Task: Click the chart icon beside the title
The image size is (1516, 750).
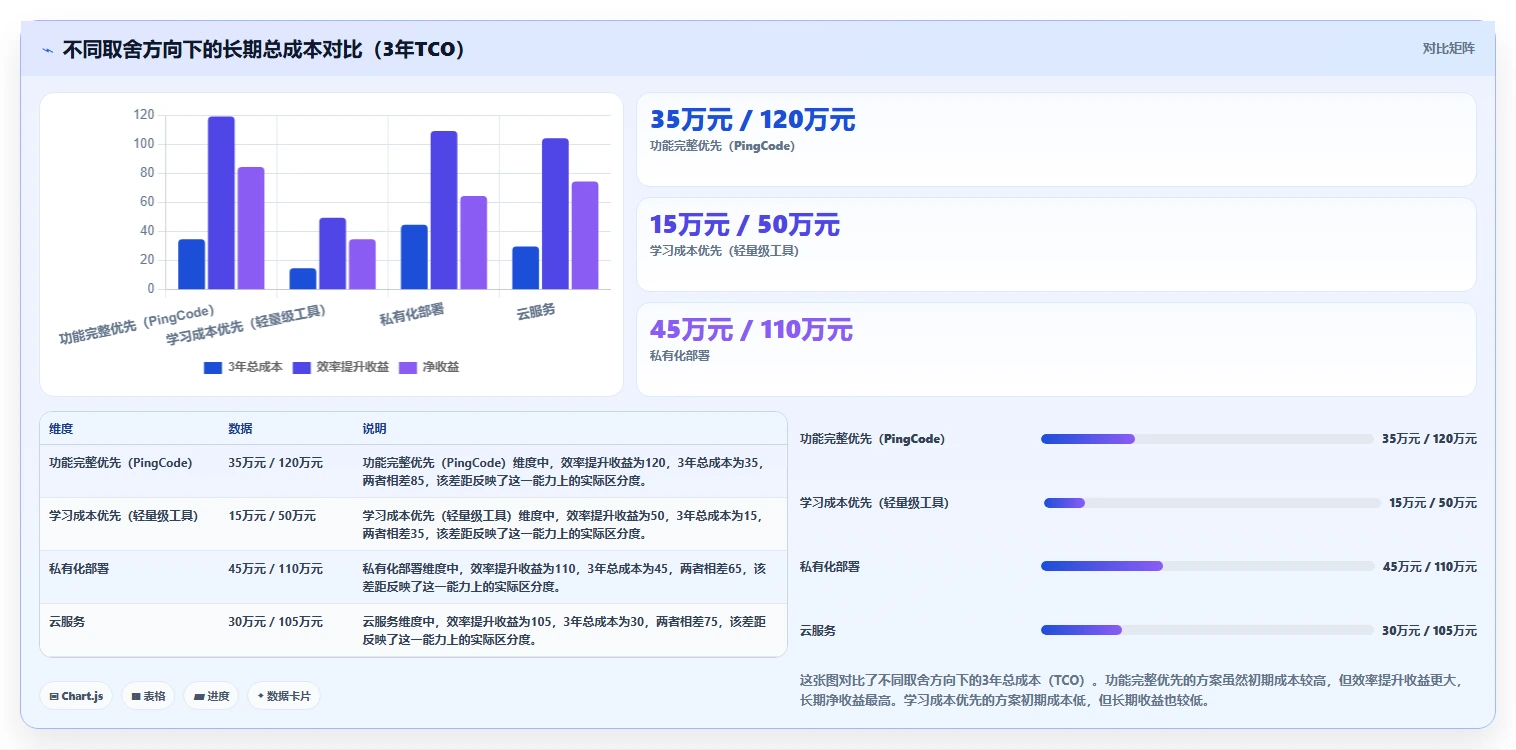Action: [48, 50]
